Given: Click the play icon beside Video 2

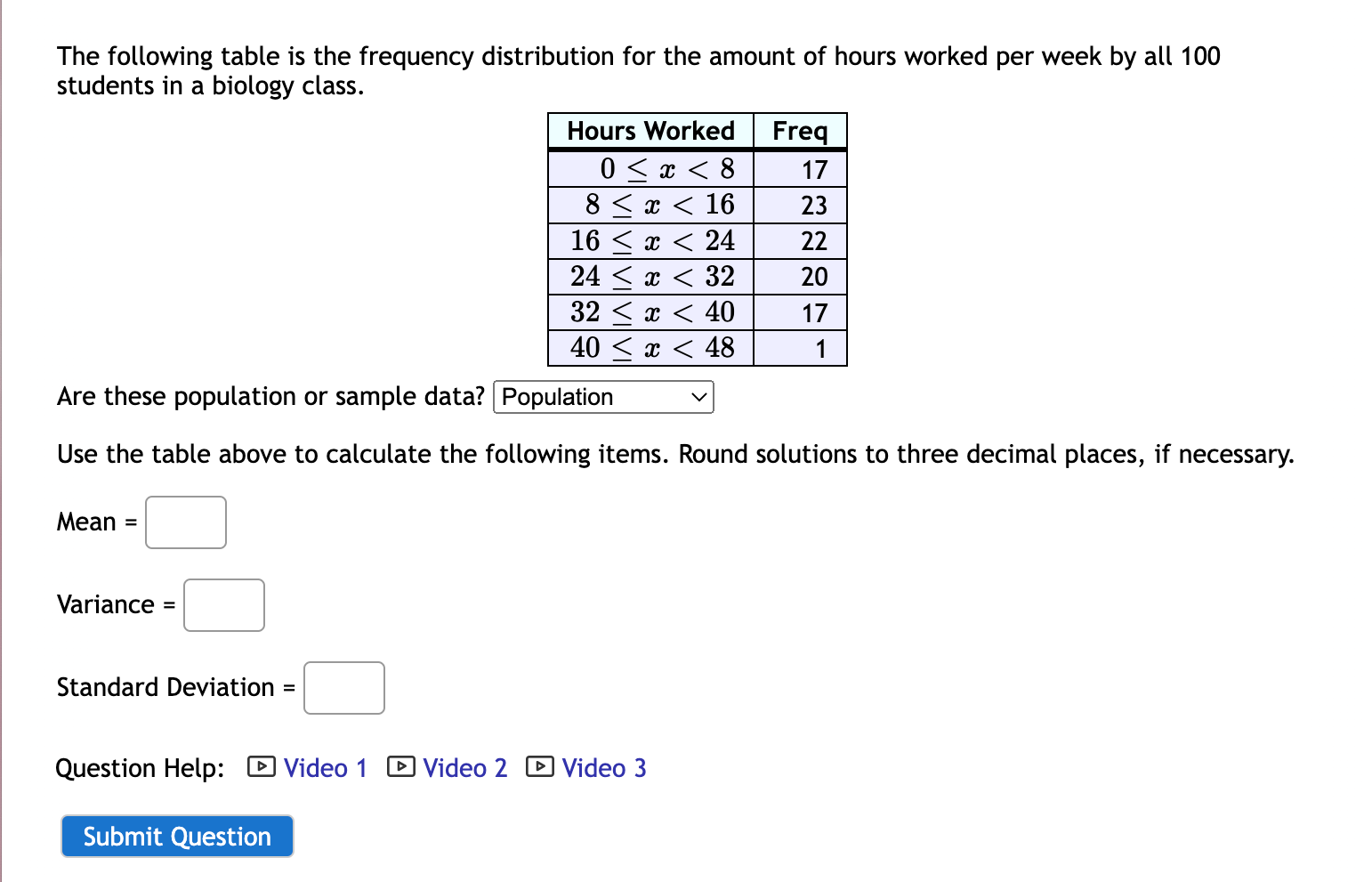Looking at the screenshot, I should tap(401, 766).
